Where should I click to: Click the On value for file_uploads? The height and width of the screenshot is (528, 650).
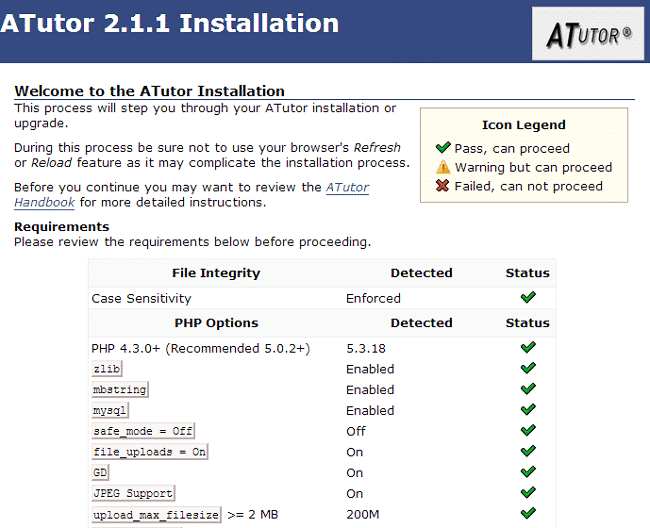[x=355, y=452]
